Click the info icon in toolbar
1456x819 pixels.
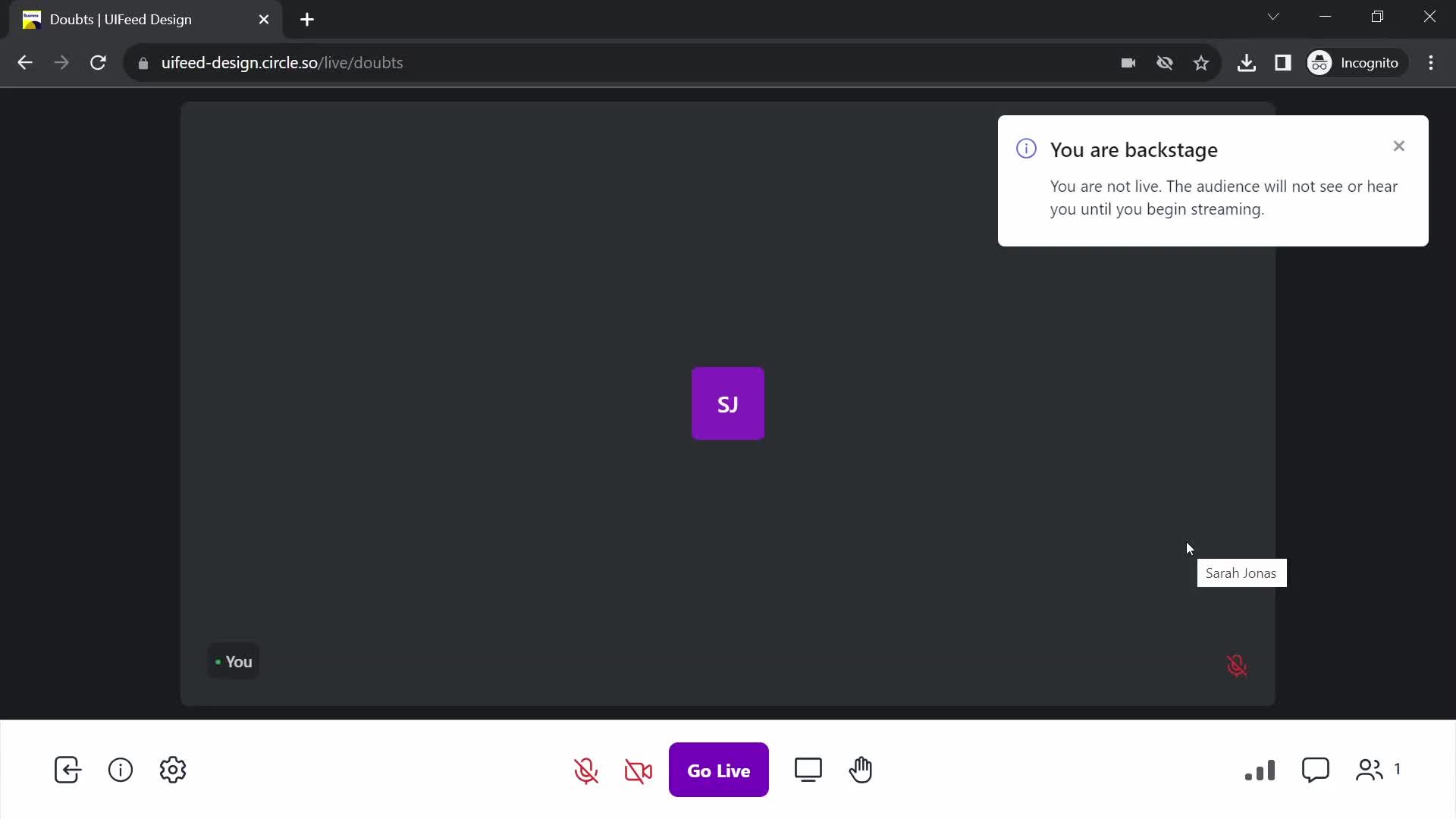pyautogui.click(x=120, y=770)
